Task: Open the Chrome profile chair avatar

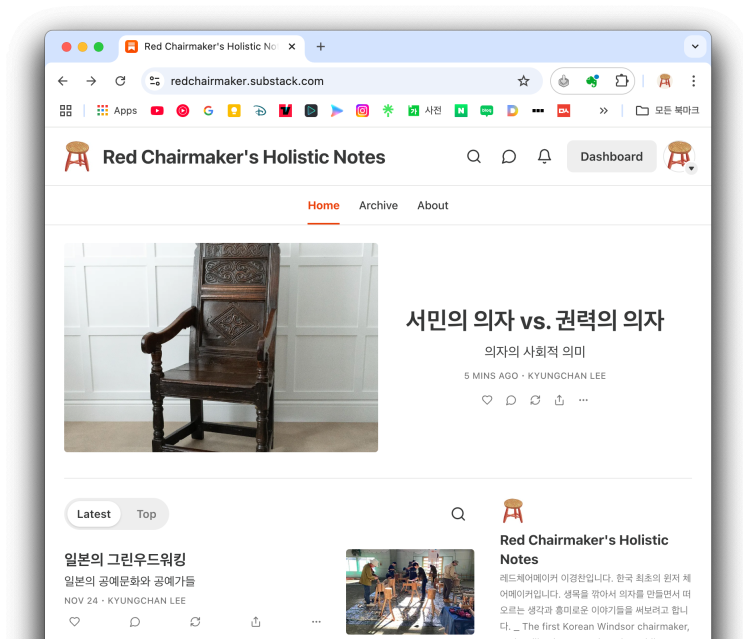Action: pos(665,81)
